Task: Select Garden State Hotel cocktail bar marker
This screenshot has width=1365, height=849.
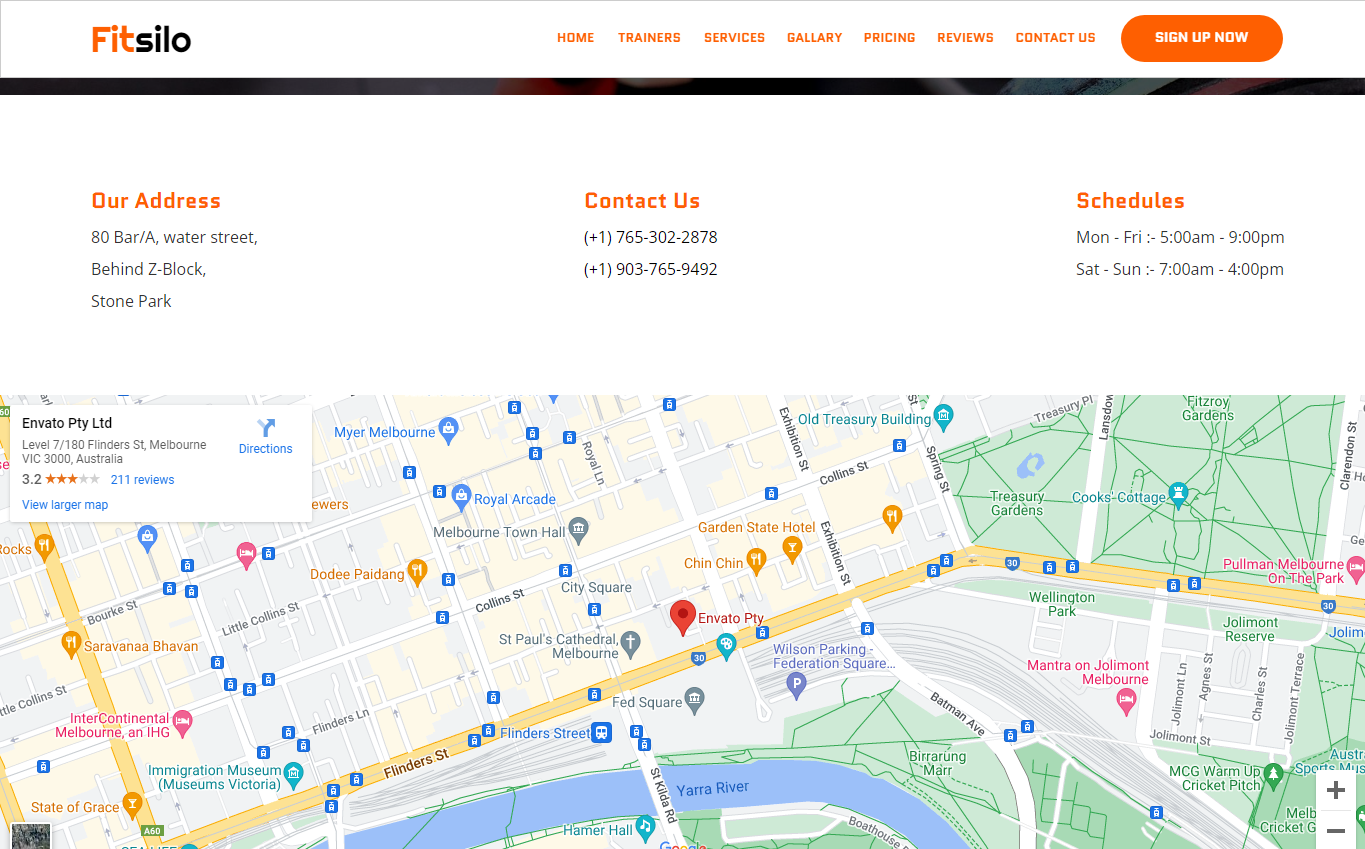Action: (792, 546)
